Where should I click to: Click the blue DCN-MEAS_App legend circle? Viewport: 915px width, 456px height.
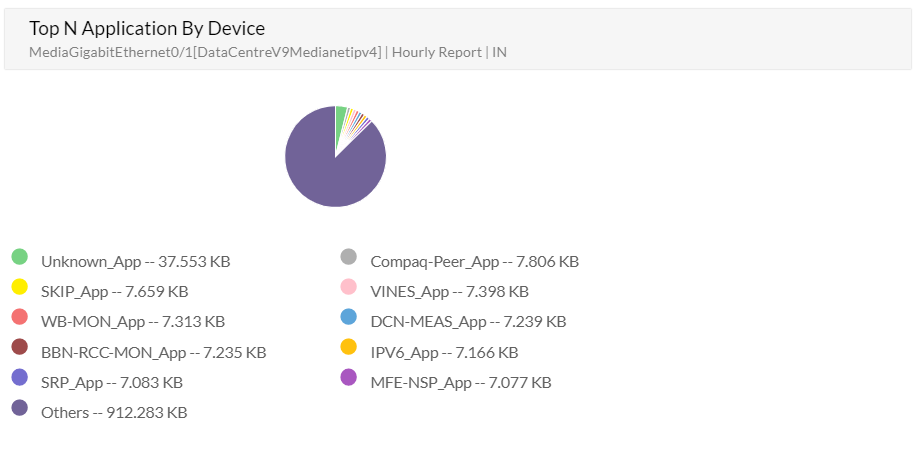pos(348,317)
